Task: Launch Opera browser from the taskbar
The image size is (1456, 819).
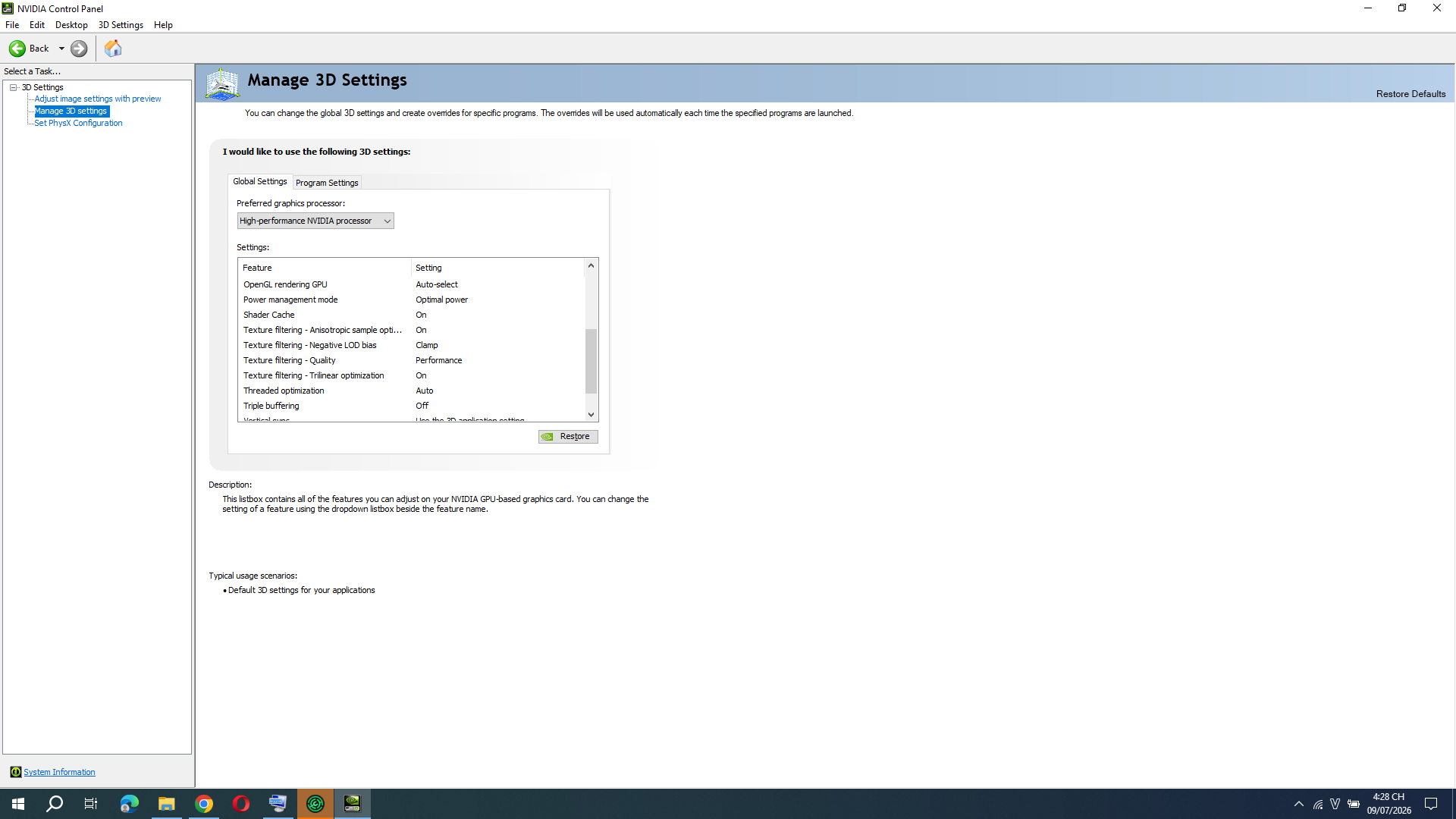Action: click(x=241, y=804)
